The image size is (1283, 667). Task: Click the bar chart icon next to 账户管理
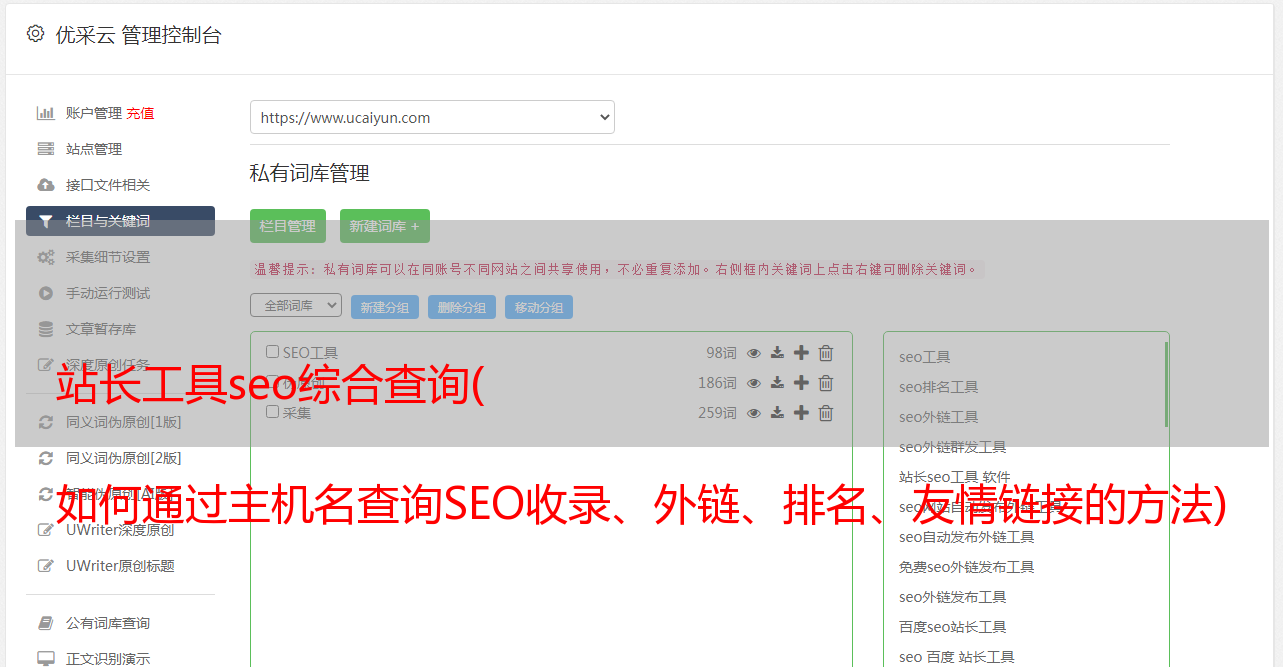click(x=45, y=113)
